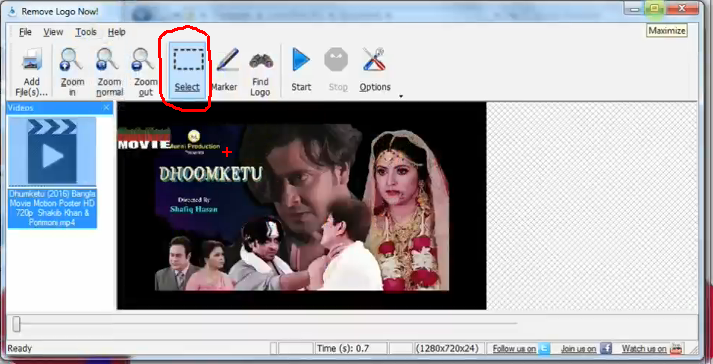The image size is (713, 364).
Task: Zoom out of the video preview
Action: pos(145,72)
